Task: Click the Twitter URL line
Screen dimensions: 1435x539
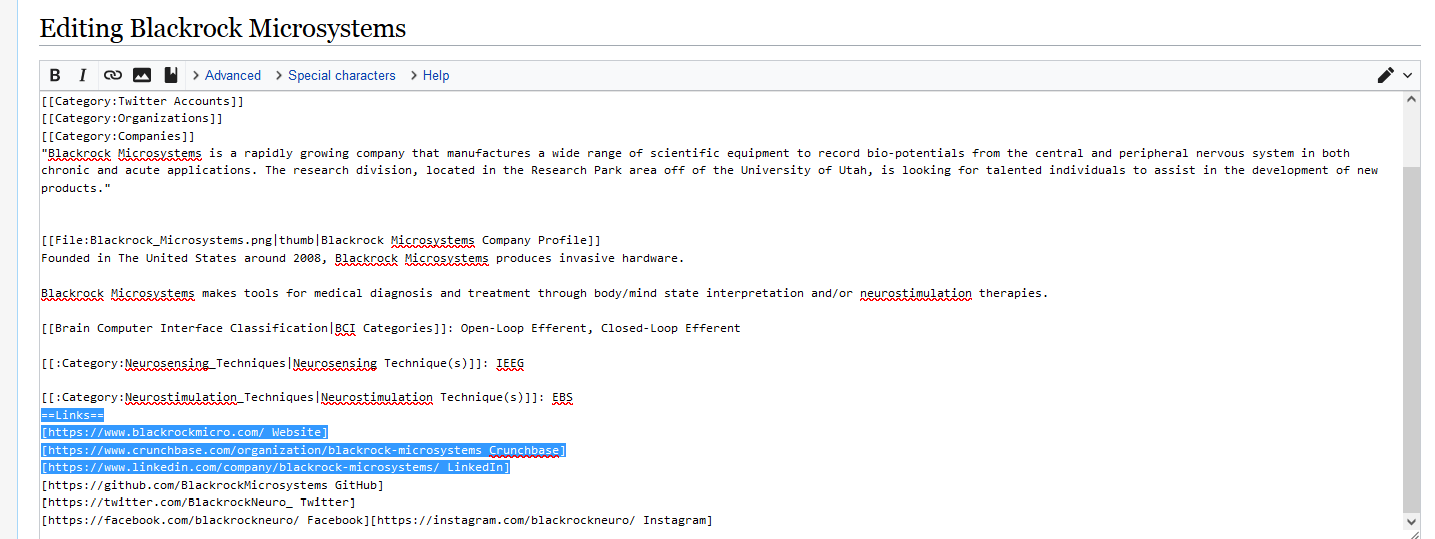Action: pyautogui.click(x=198, y=503)
